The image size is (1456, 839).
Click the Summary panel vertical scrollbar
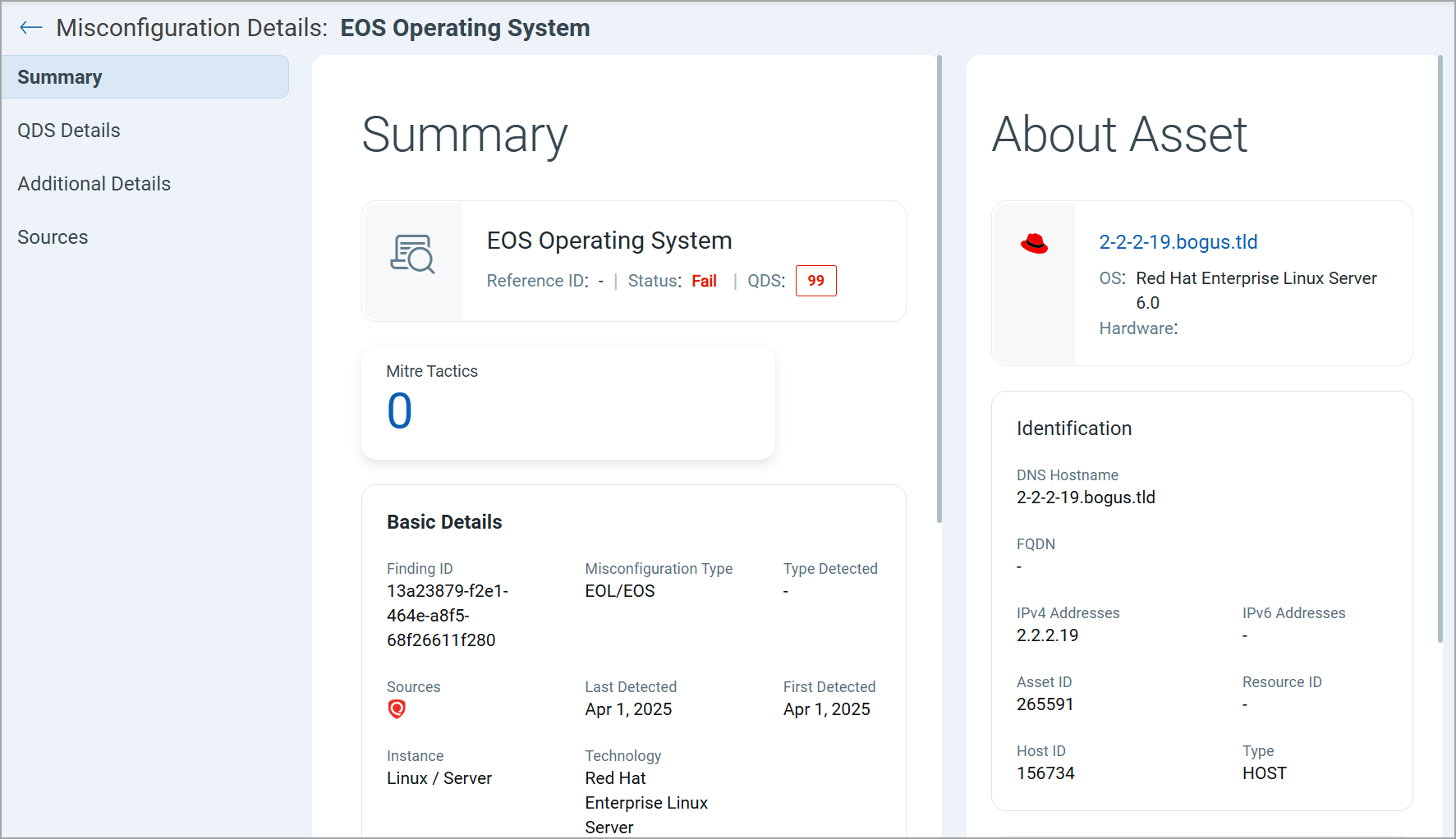point(939,289)
